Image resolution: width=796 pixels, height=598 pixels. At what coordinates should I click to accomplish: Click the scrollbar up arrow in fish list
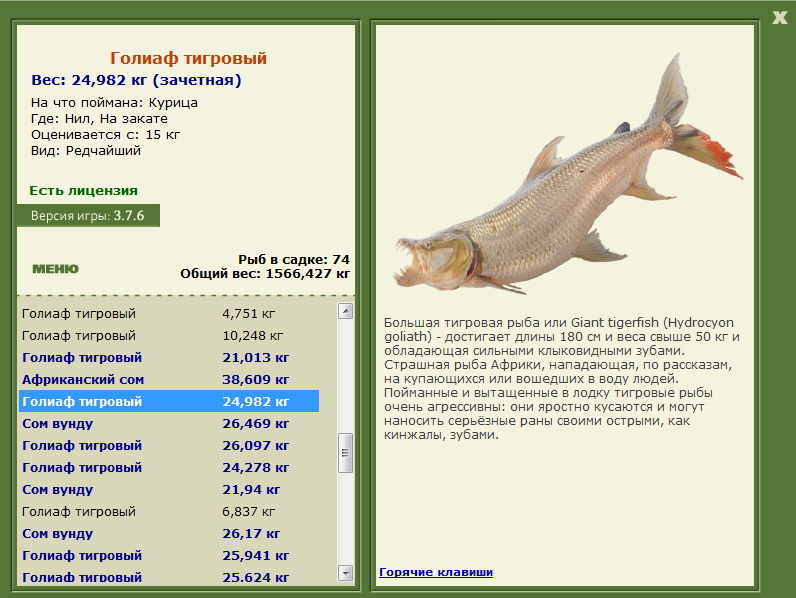tap(346, 311)
